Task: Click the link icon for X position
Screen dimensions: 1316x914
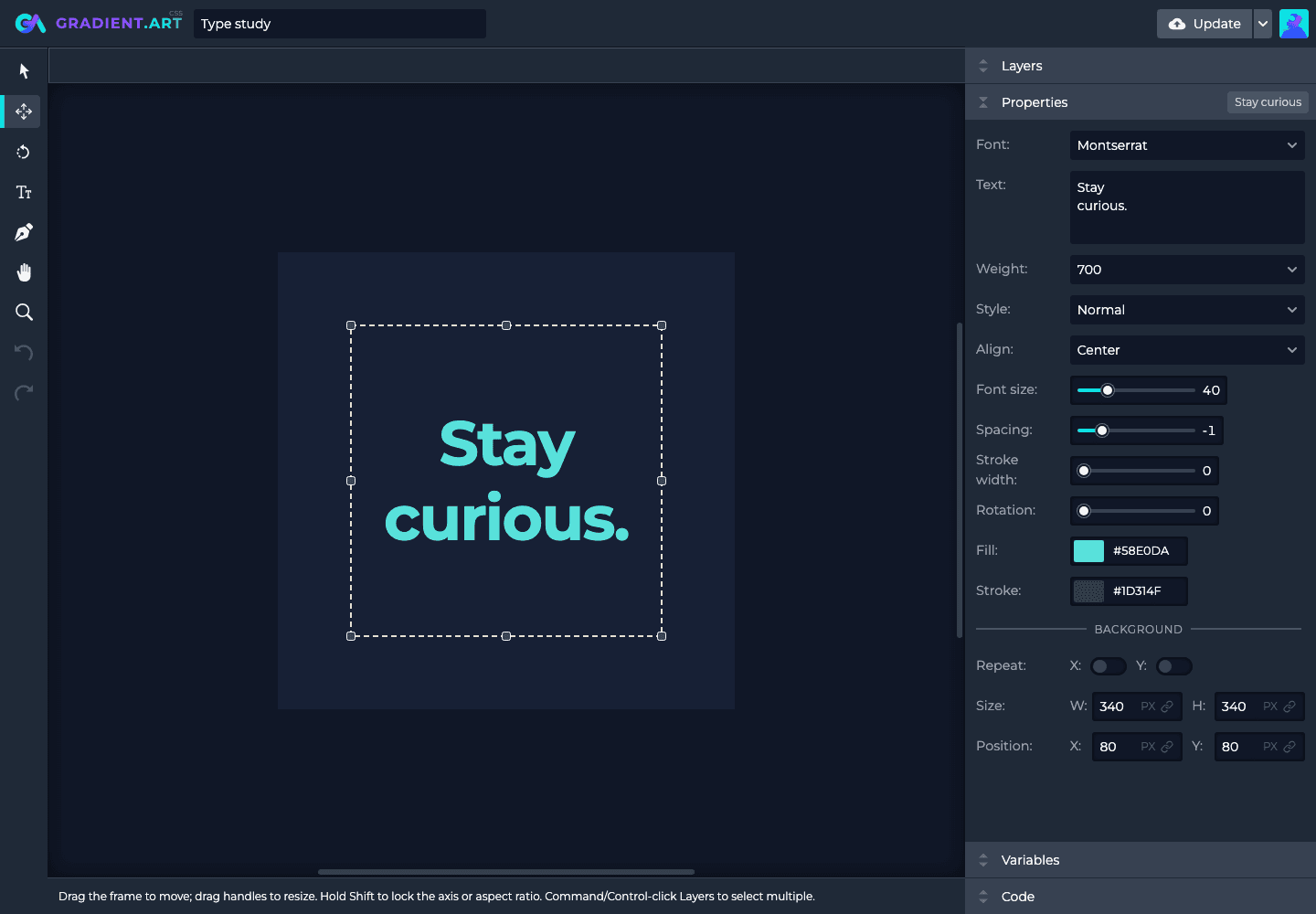Action: pyautogui.click(x=1167, y=747)
